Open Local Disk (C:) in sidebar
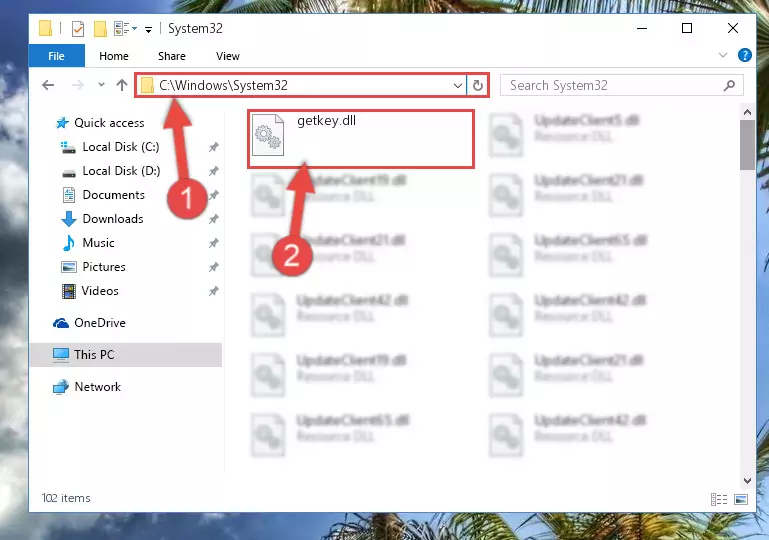 tap(121, 147)
